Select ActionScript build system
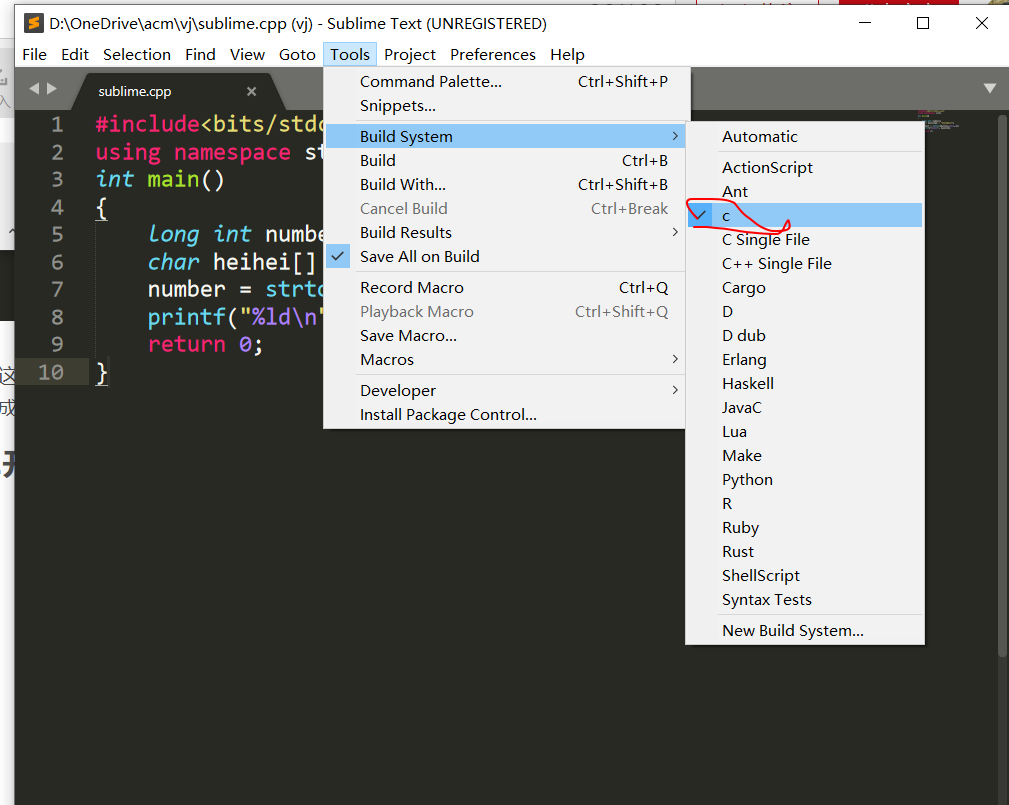The image size is (1009, 805). pos(805,167)
